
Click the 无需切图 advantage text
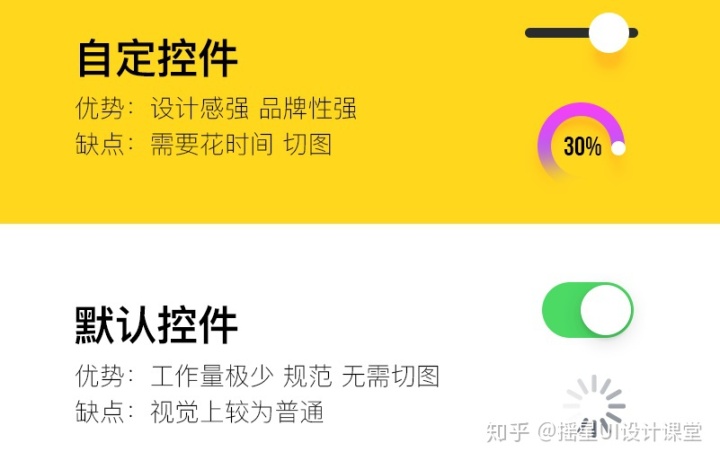point(390,376)
